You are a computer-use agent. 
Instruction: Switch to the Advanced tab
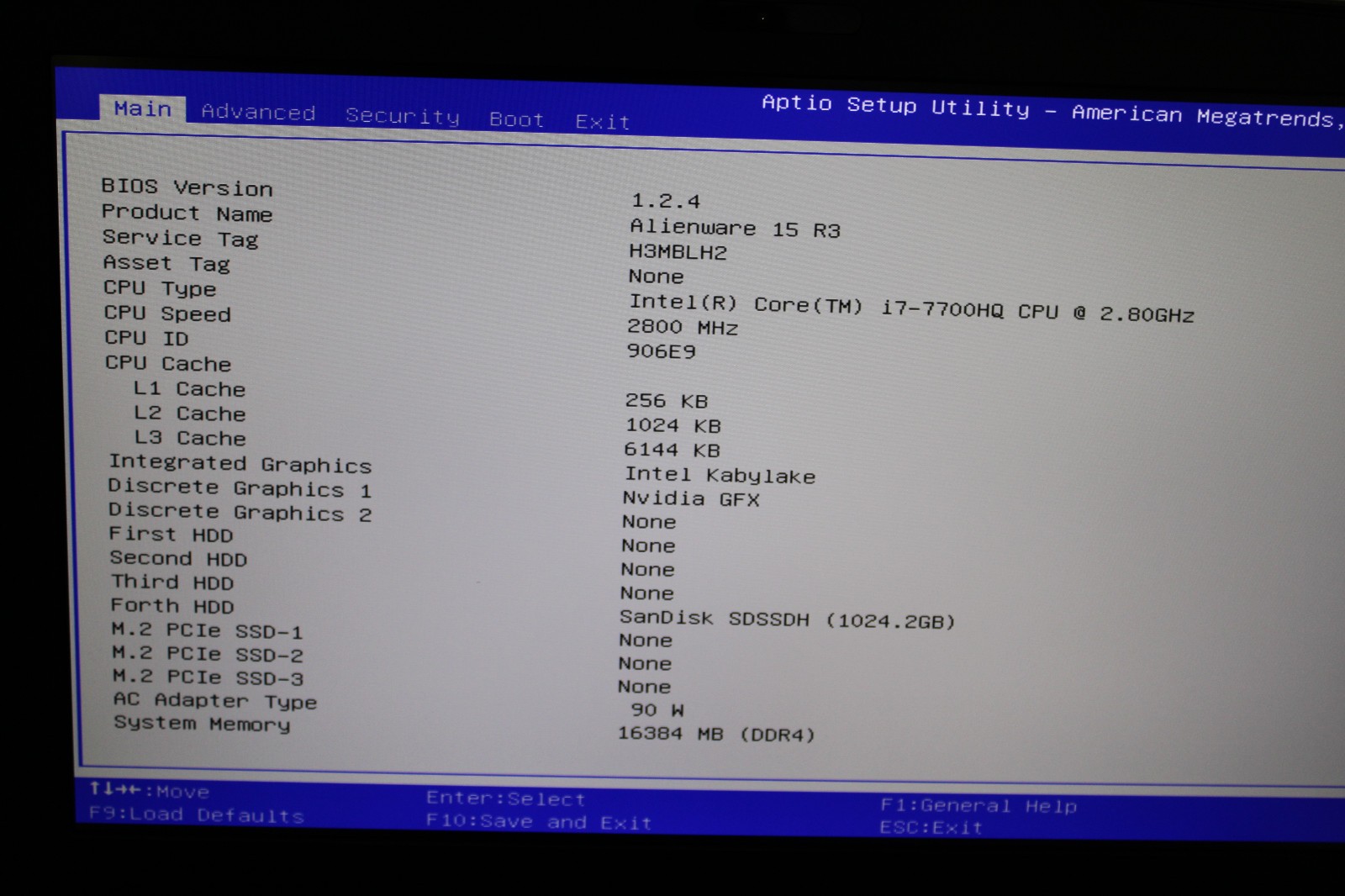click(258, 112)
